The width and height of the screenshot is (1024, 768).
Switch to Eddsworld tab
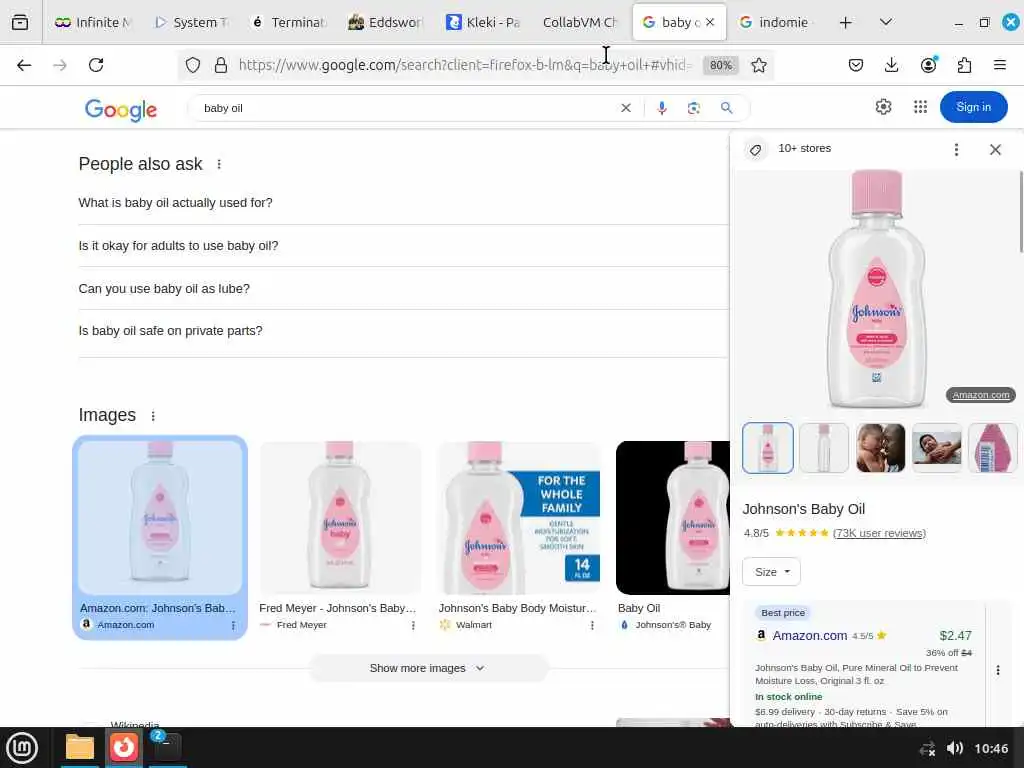coord(386,22)
